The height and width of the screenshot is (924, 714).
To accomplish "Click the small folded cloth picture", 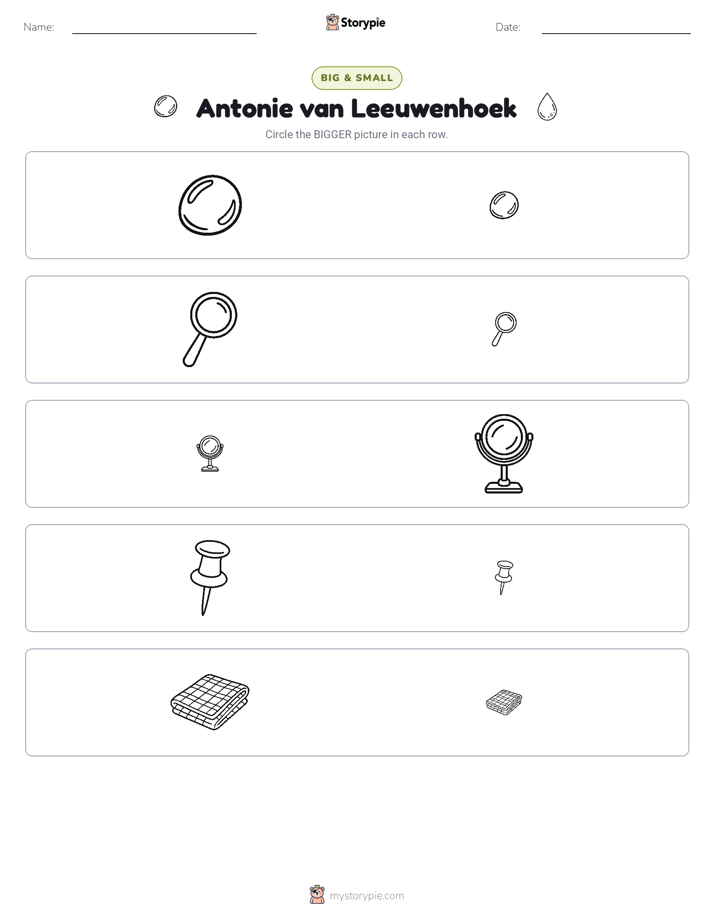I will pos(504,702).
